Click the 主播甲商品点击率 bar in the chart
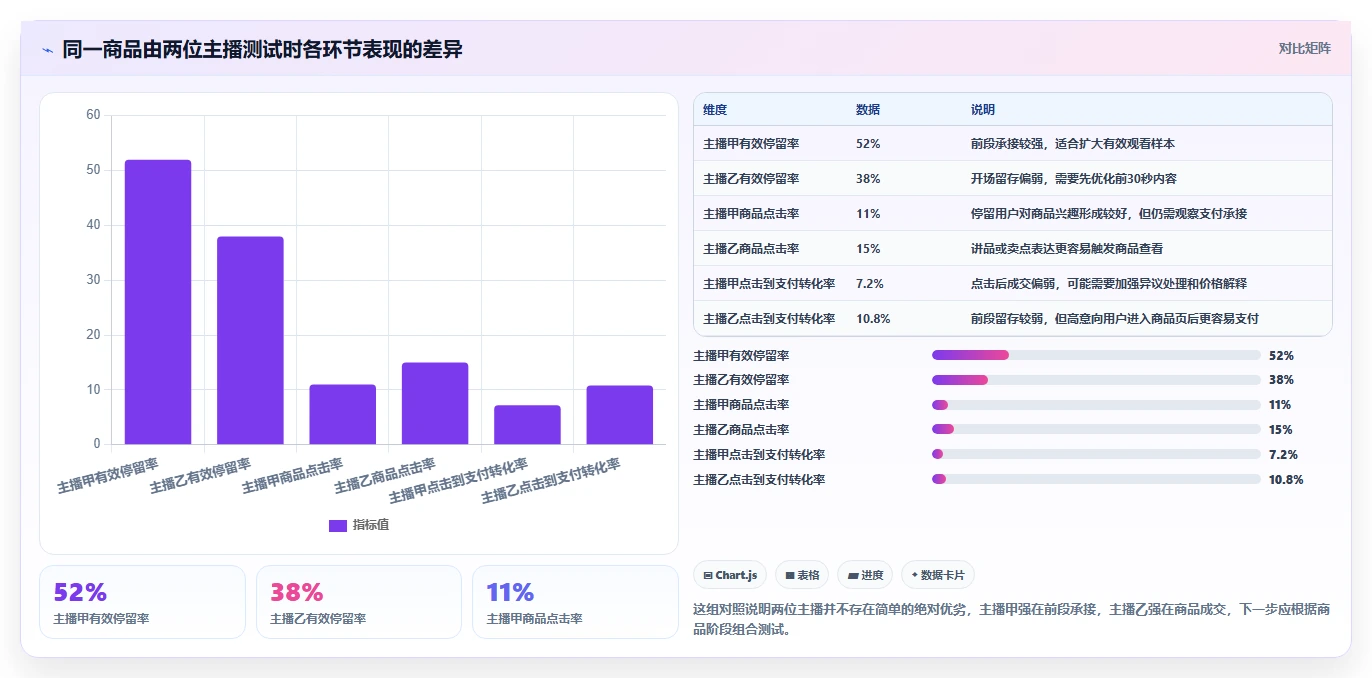1372x678 pixels. click(x=342, y=414)
